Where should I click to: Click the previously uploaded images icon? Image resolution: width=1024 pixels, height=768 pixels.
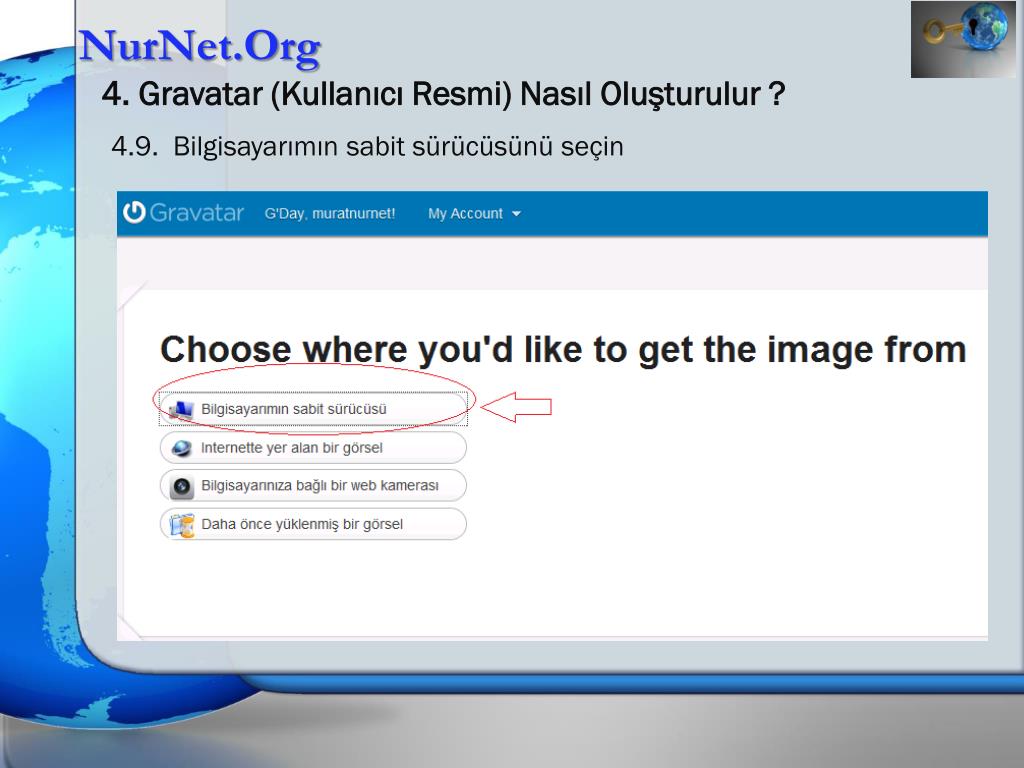[x=182, y=525]
